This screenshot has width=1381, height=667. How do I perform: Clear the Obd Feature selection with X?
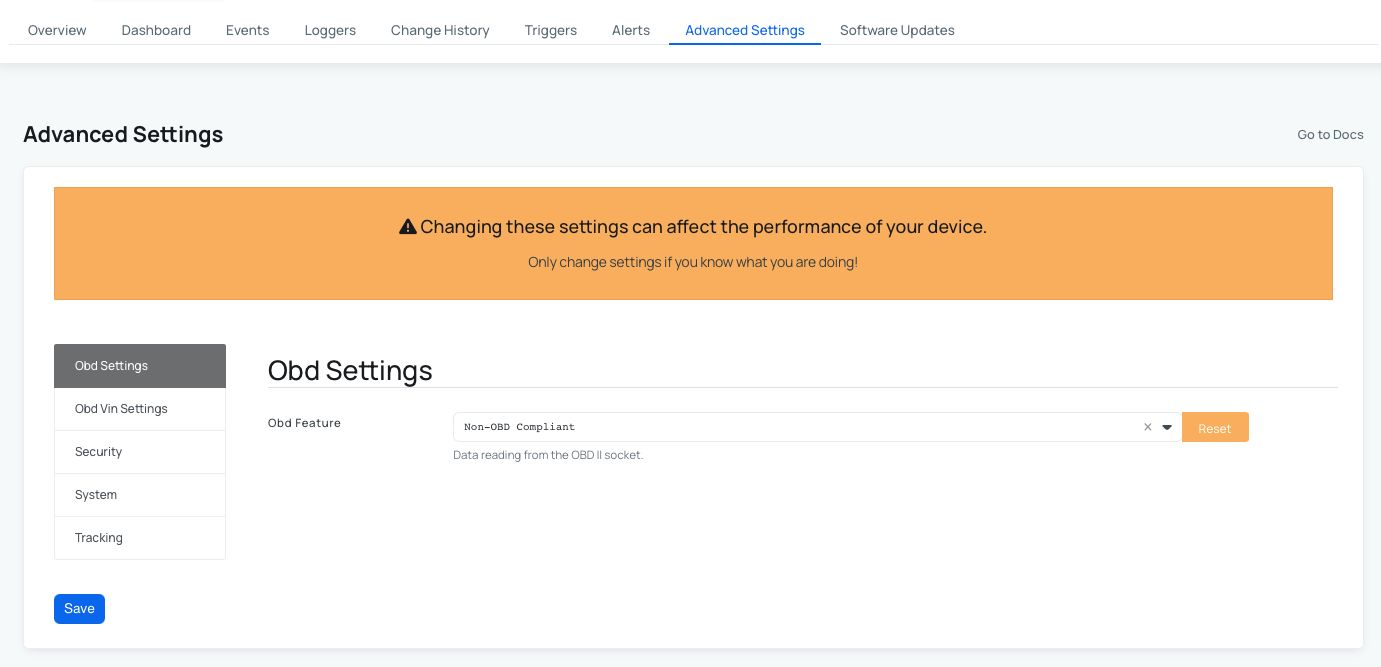pyautogui.click(x=1148, y=427)
